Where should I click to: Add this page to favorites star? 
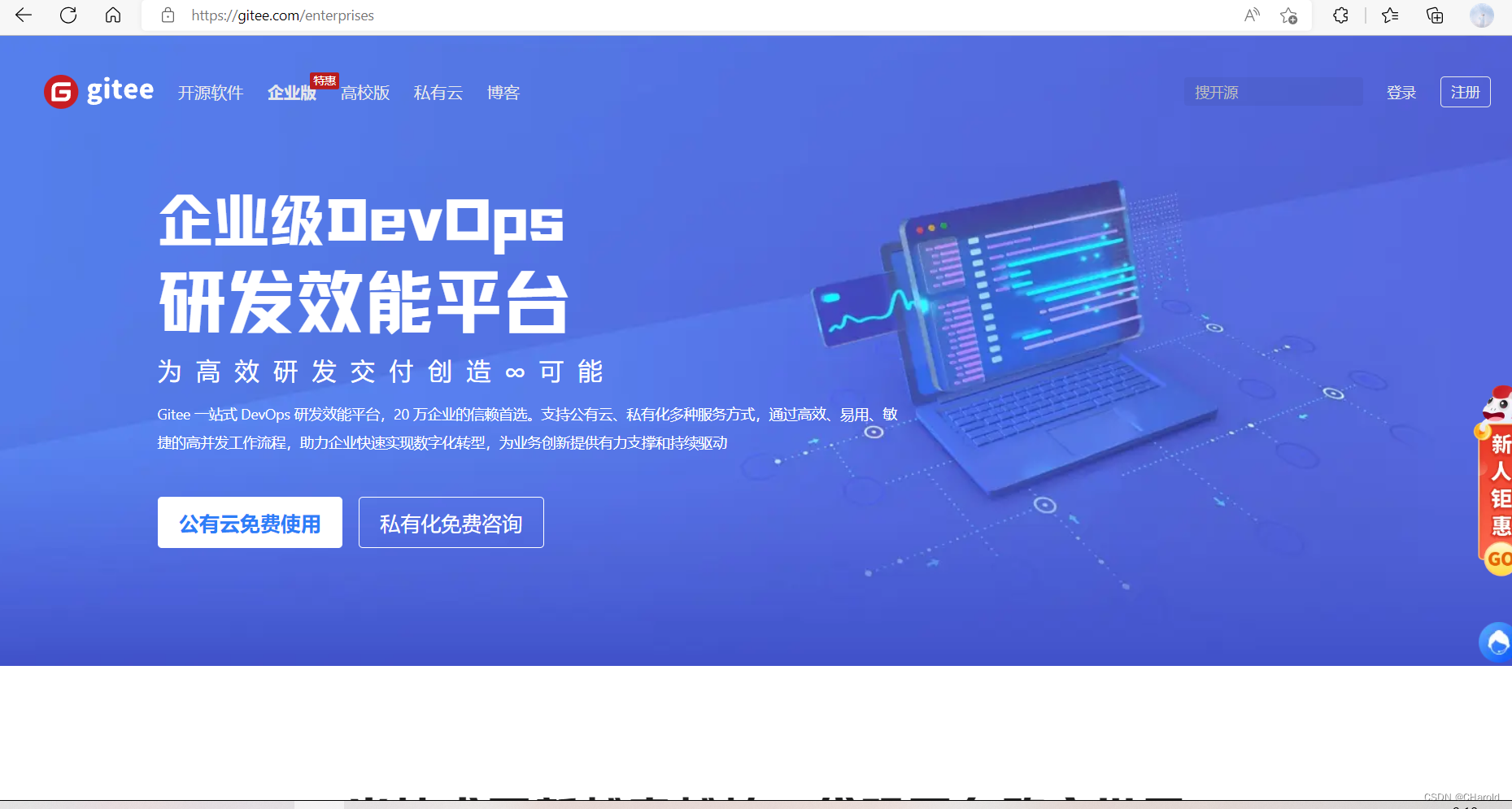click(1288, 15)
